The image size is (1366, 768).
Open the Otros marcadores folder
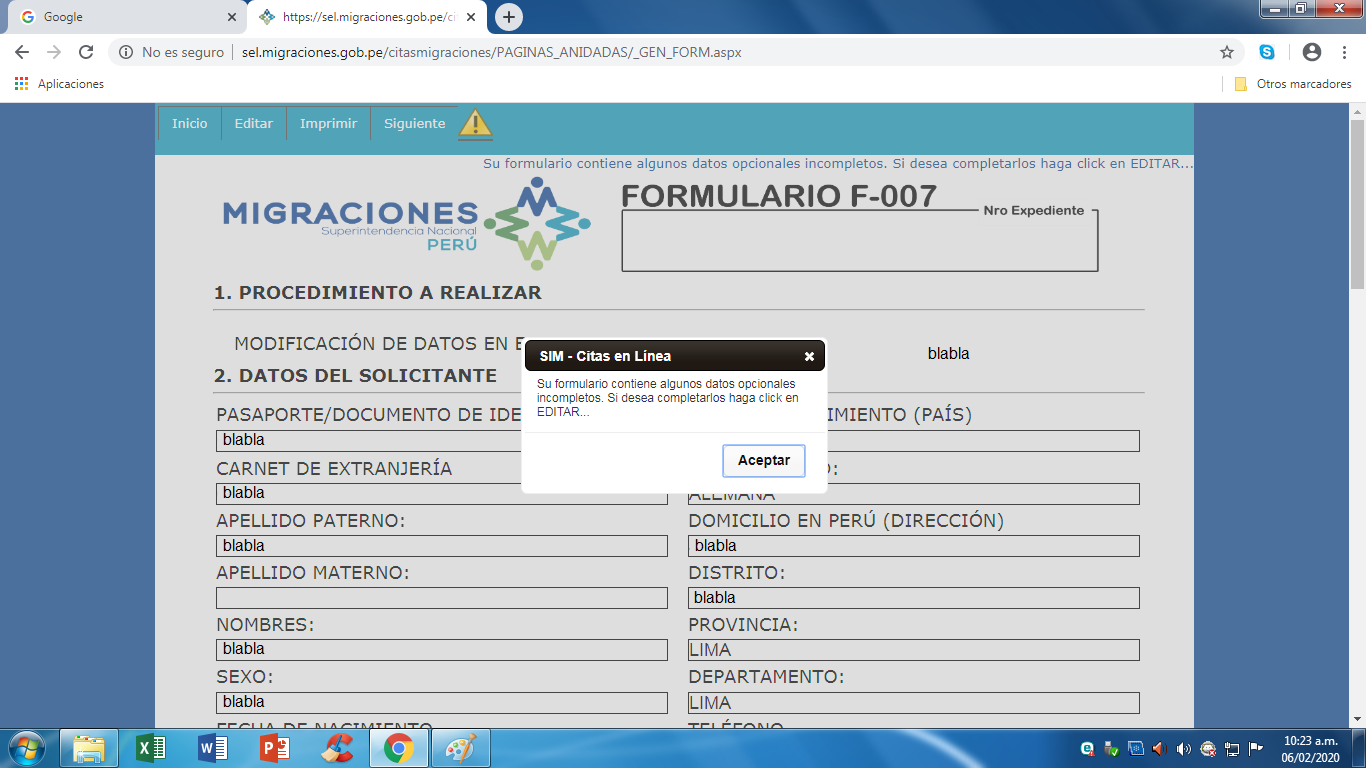[1293, 84]
